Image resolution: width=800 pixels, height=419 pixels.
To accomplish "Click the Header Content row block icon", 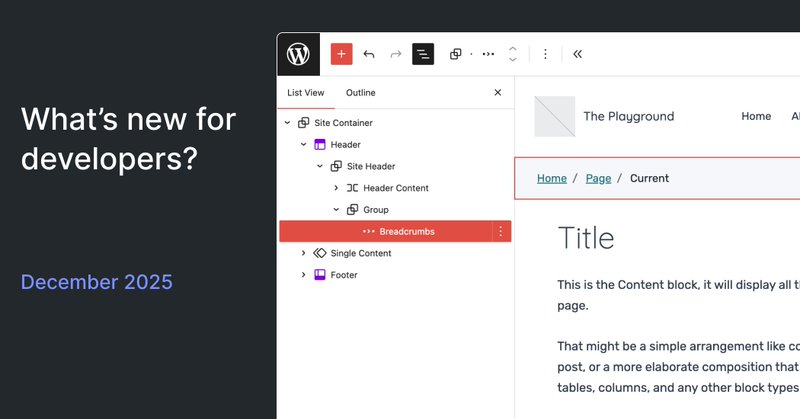I will click(x=353, y=188).
